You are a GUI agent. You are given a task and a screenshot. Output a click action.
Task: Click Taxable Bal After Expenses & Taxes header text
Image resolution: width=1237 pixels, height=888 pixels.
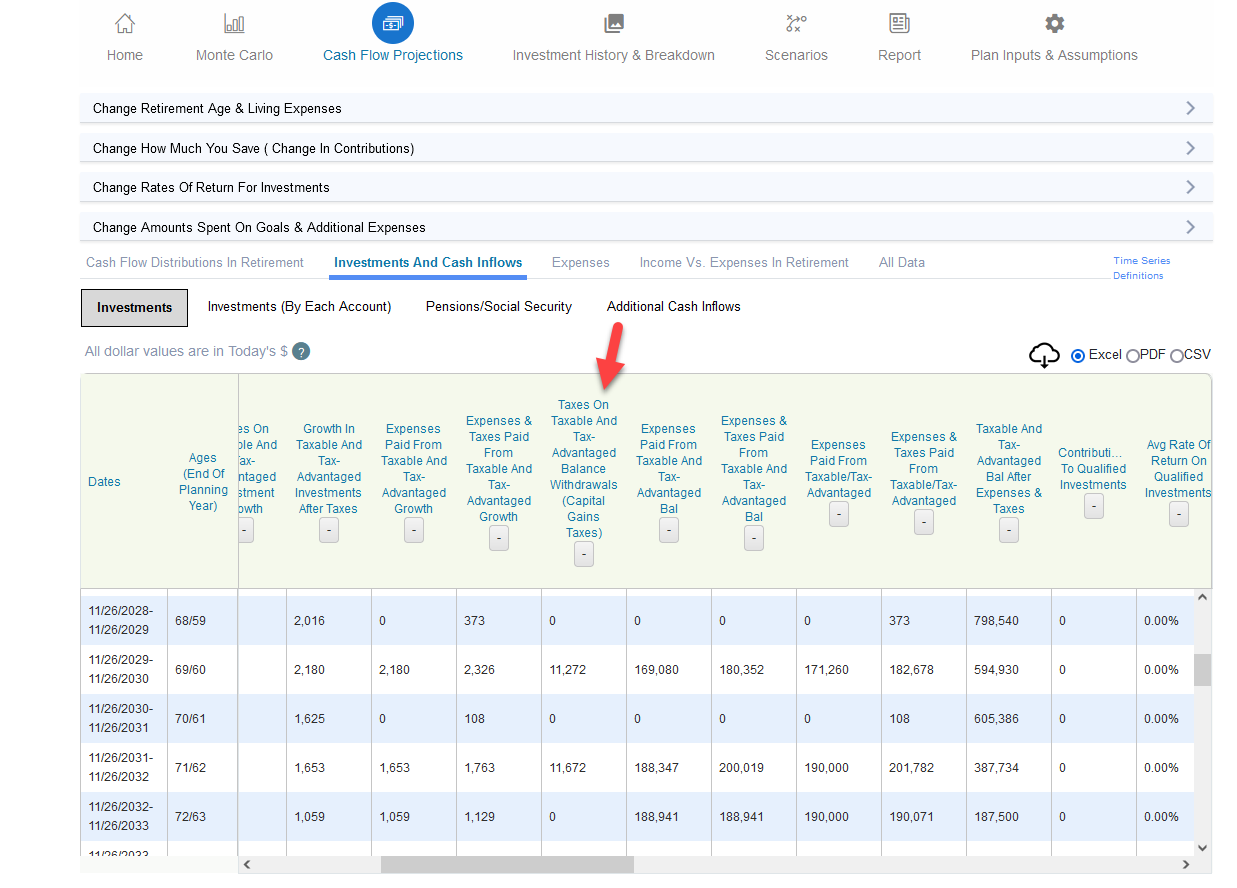click(1009, 469)
